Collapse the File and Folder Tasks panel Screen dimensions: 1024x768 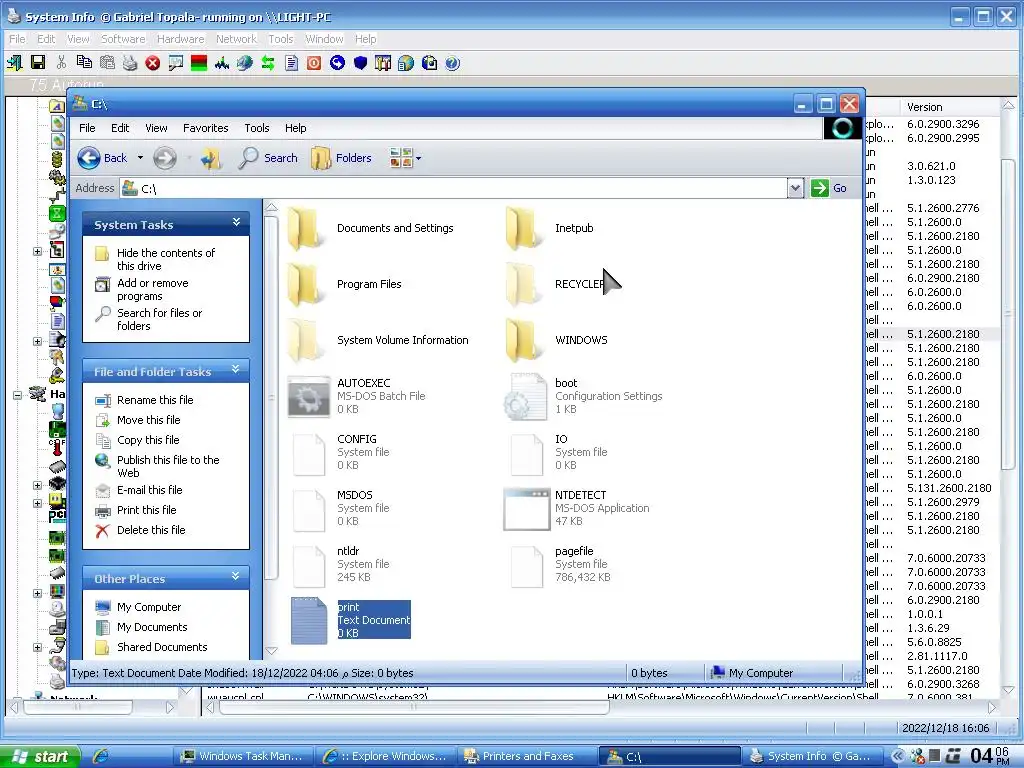pyautogui.click(x=236, y=370)
